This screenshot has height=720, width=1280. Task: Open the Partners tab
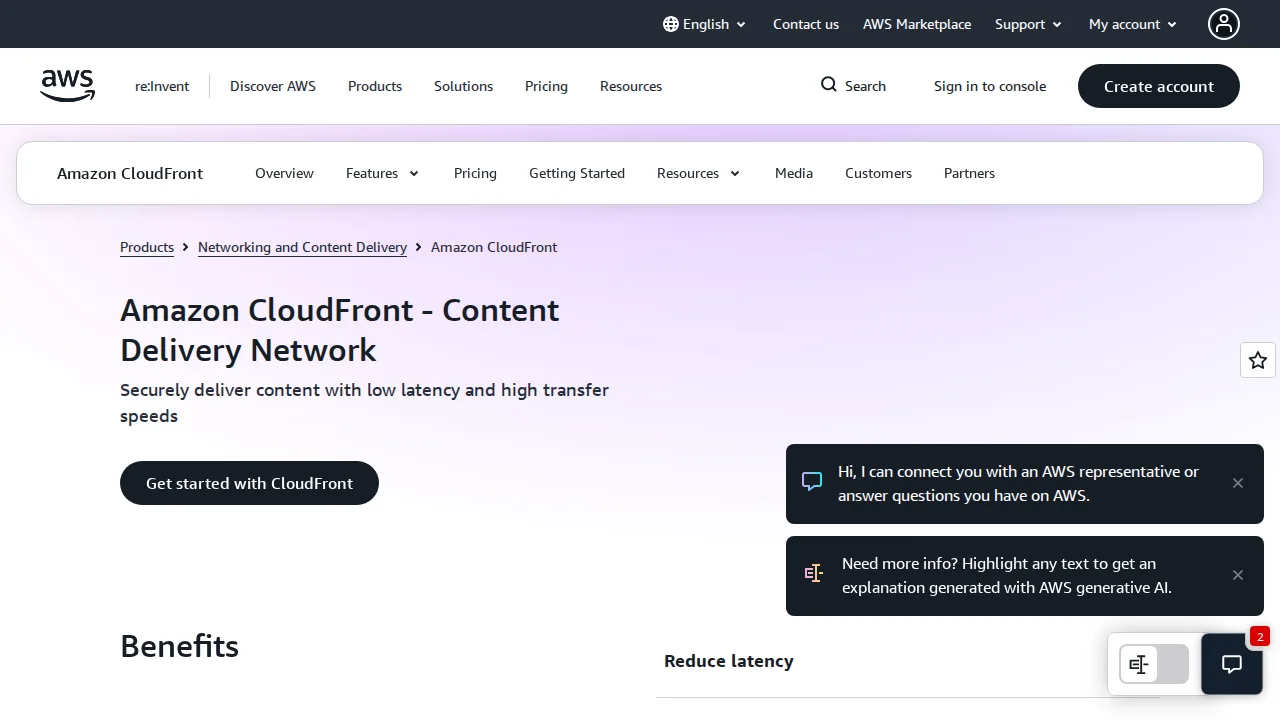pyautogui.click(x=969, y=173)
